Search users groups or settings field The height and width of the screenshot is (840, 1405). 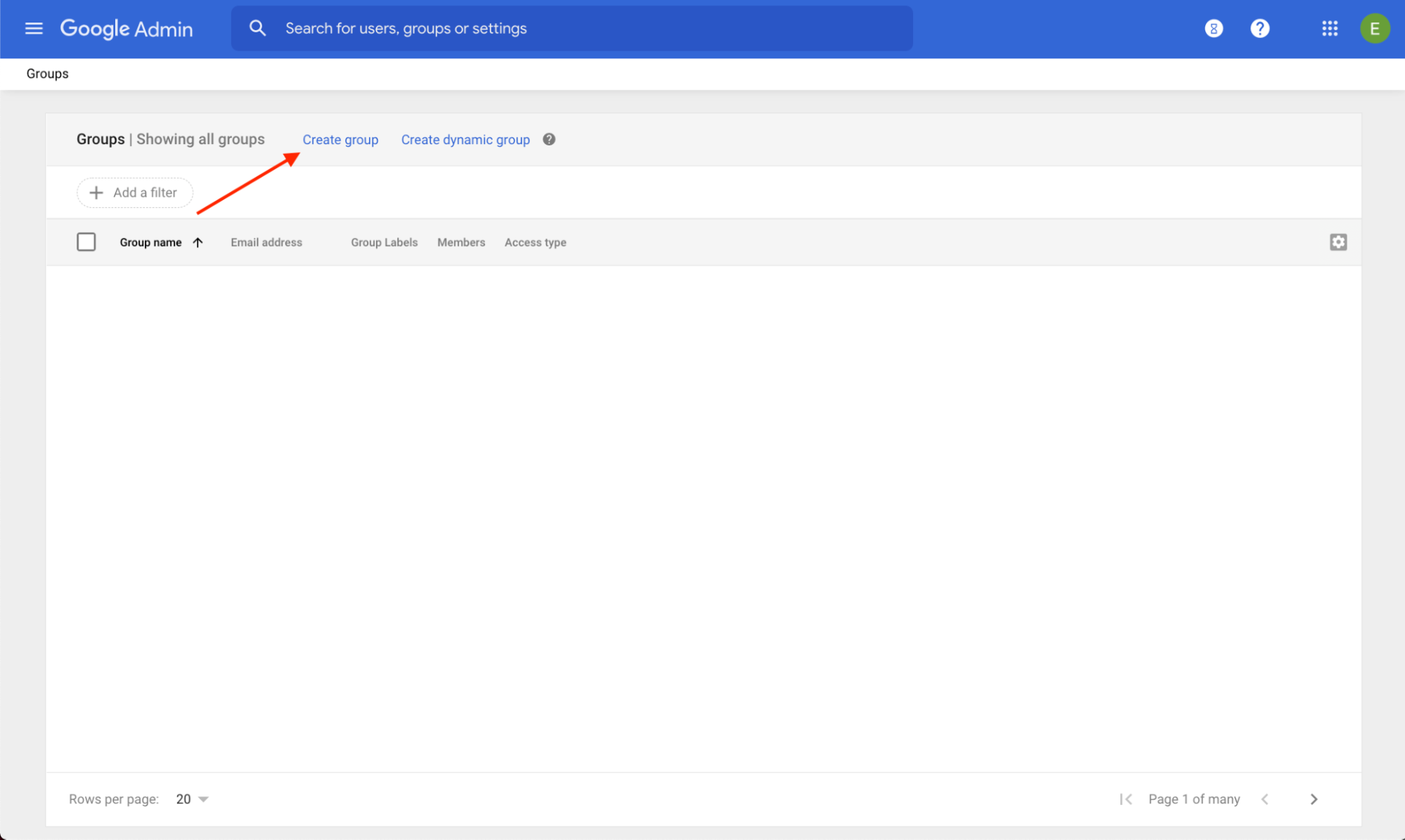pyautogui.click(x=571, y=28)
